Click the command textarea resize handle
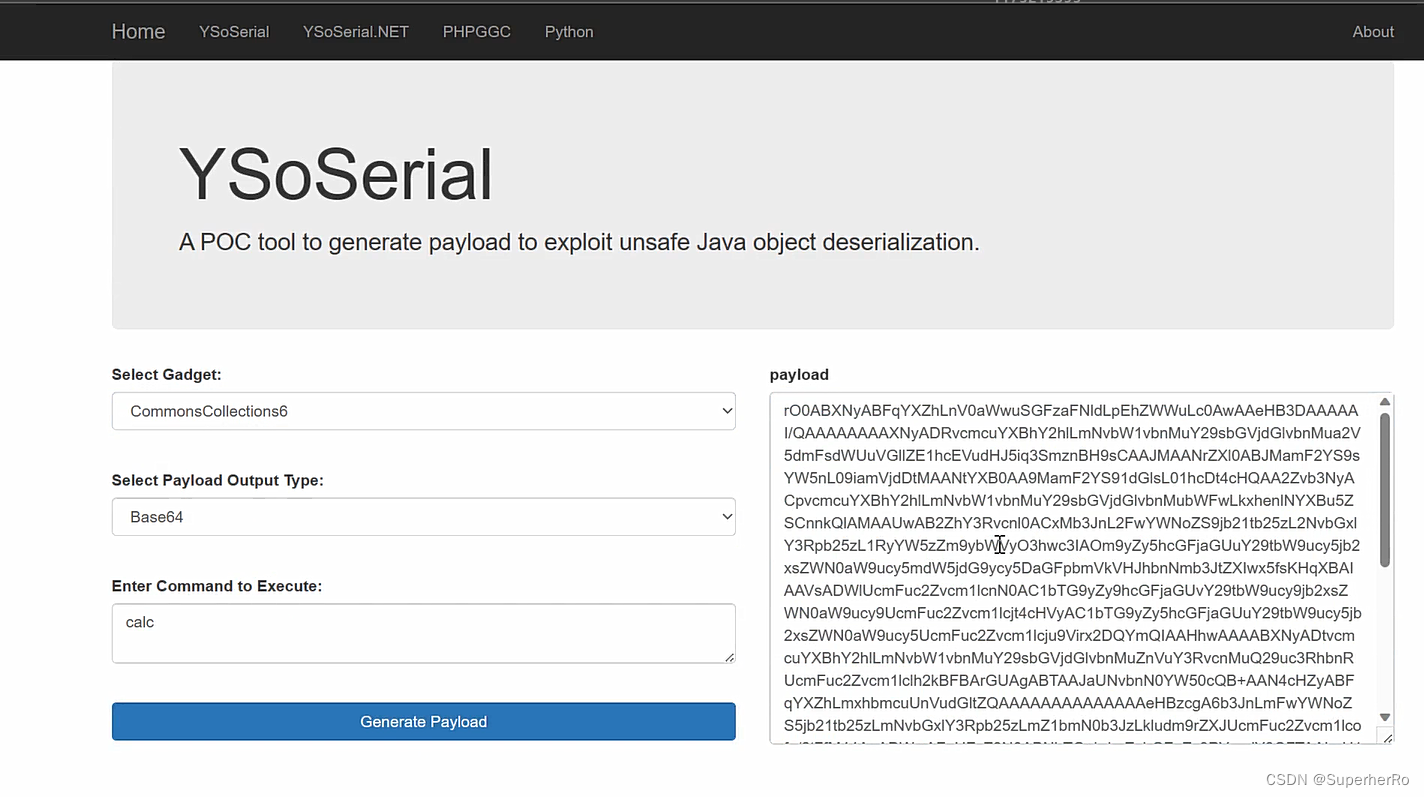This screenshot has width=1424, height=797. point(729,657)
